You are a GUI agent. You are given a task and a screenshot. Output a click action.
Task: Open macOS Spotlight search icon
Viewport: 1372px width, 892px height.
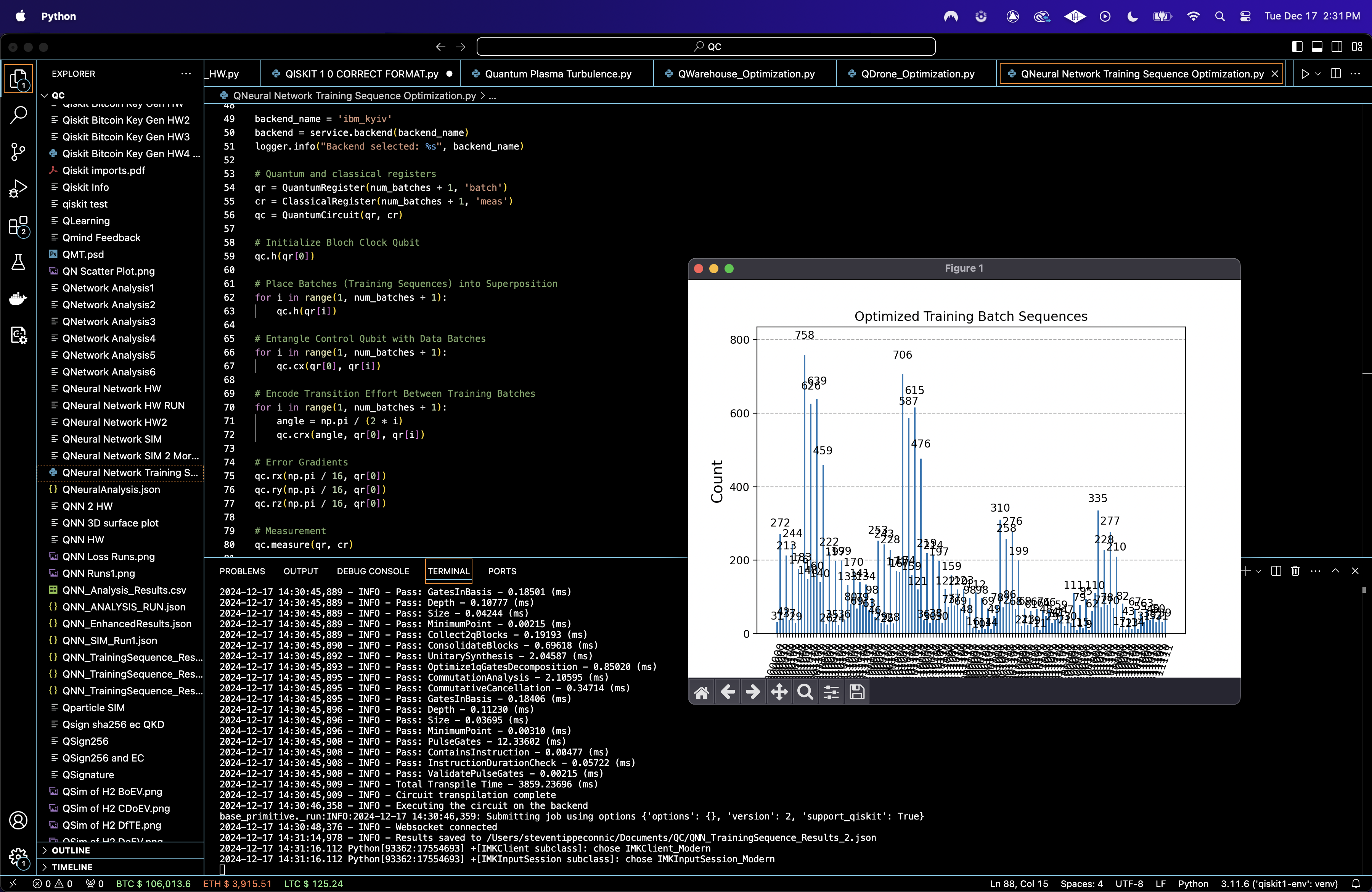pyautogui.click(x=1220, y=16)
